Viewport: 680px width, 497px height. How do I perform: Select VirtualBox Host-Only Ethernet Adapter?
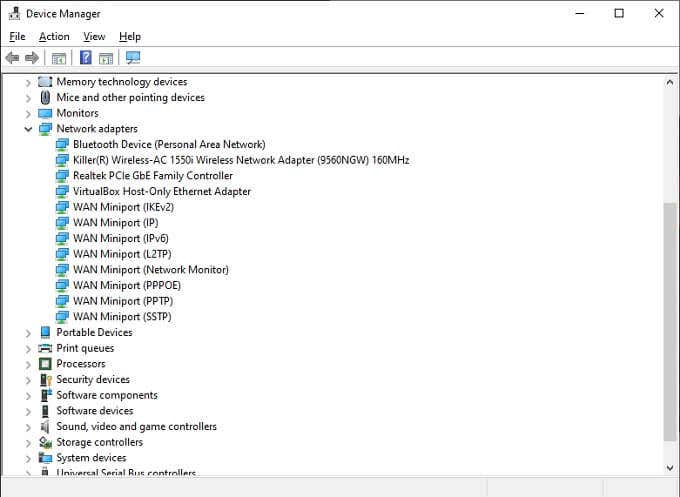point(162,191)
